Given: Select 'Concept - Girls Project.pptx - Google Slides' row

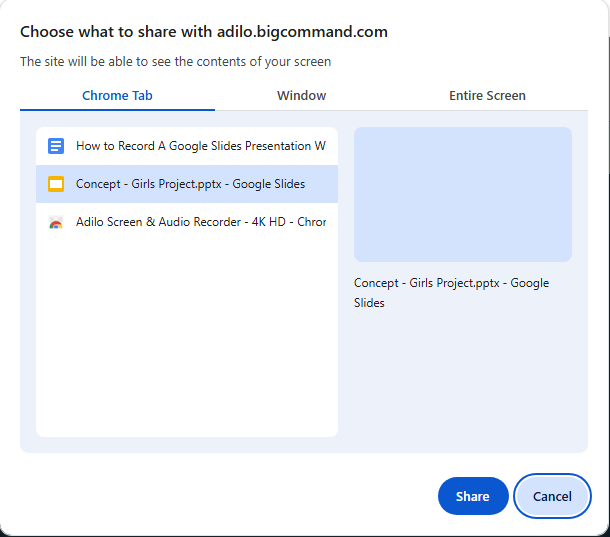Looking at the screenshot, I should pos(187,184).
